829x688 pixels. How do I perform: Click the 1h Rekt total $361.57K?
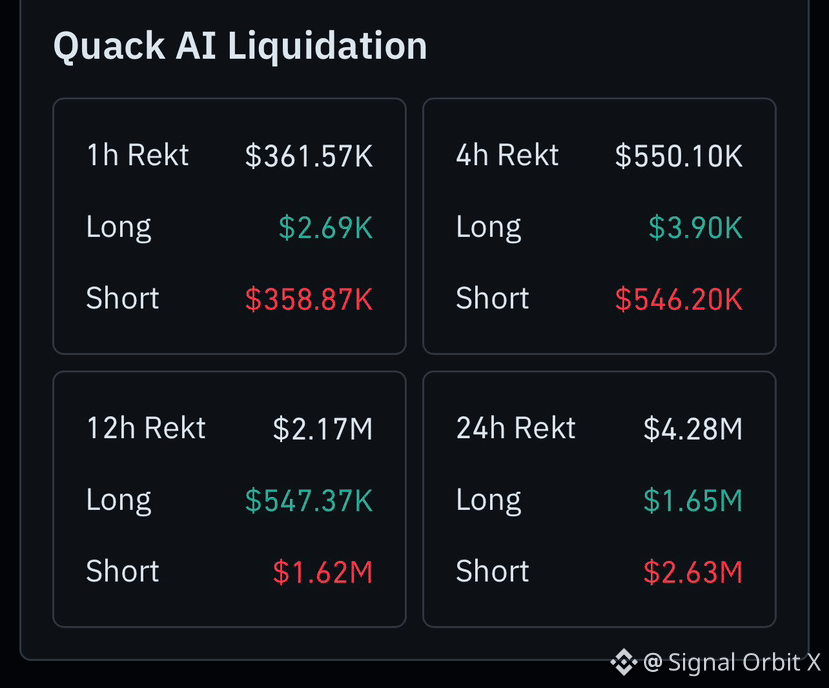(309, 156)
